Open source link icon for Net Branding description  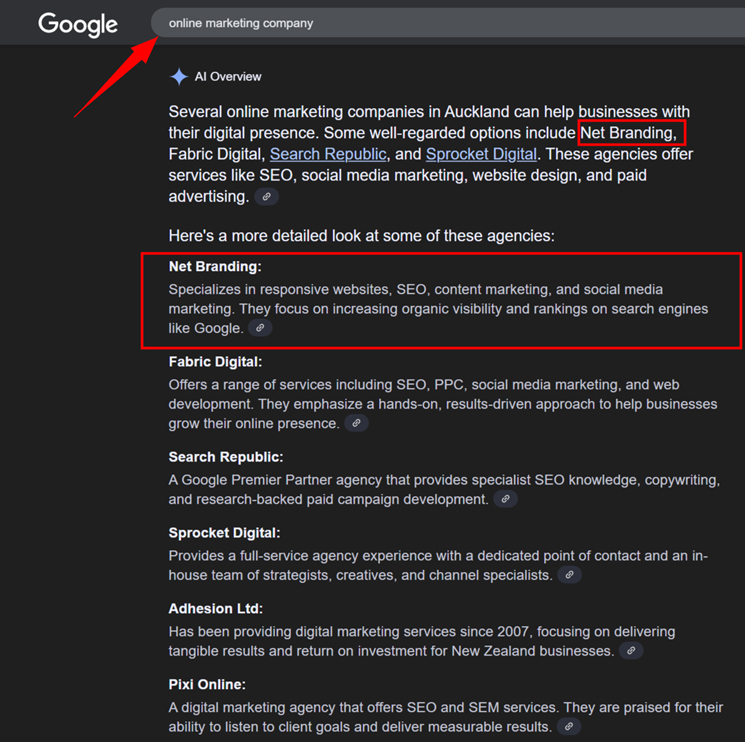[x=260, y=328]
